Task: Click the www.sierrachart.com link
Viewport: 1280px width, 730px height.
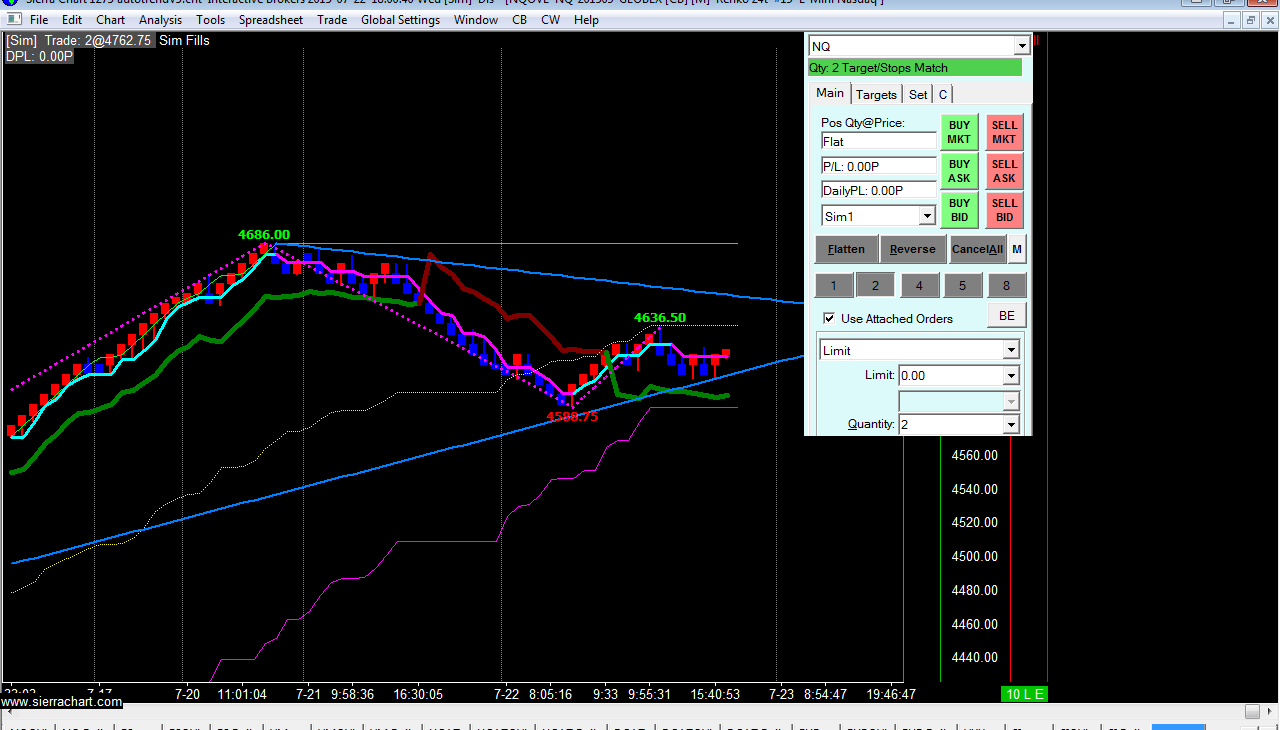Action: (61, 702)
